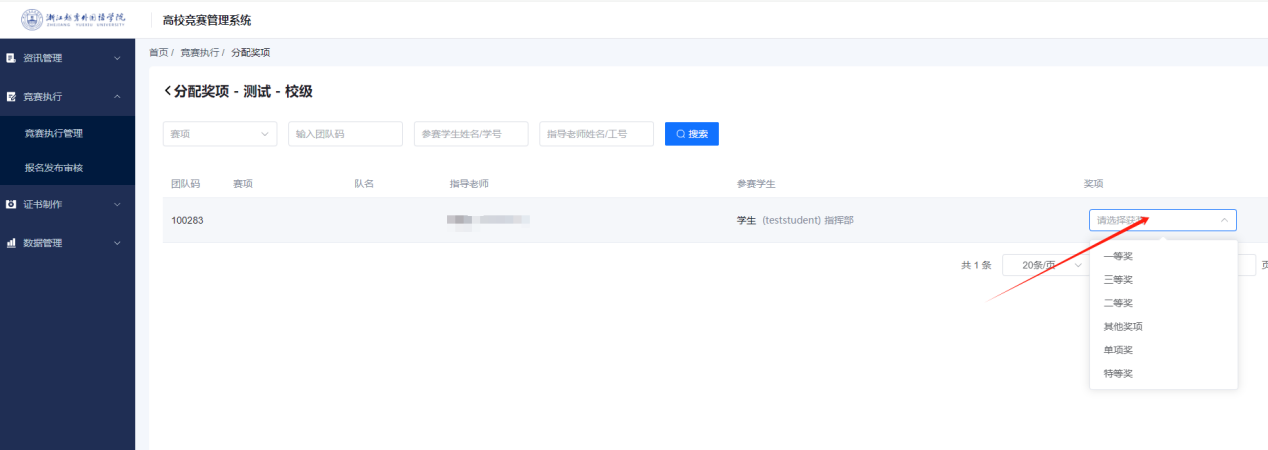Screen dimensions: 1268x450
Task: Click the 团队码 column header
Action: 185,184
